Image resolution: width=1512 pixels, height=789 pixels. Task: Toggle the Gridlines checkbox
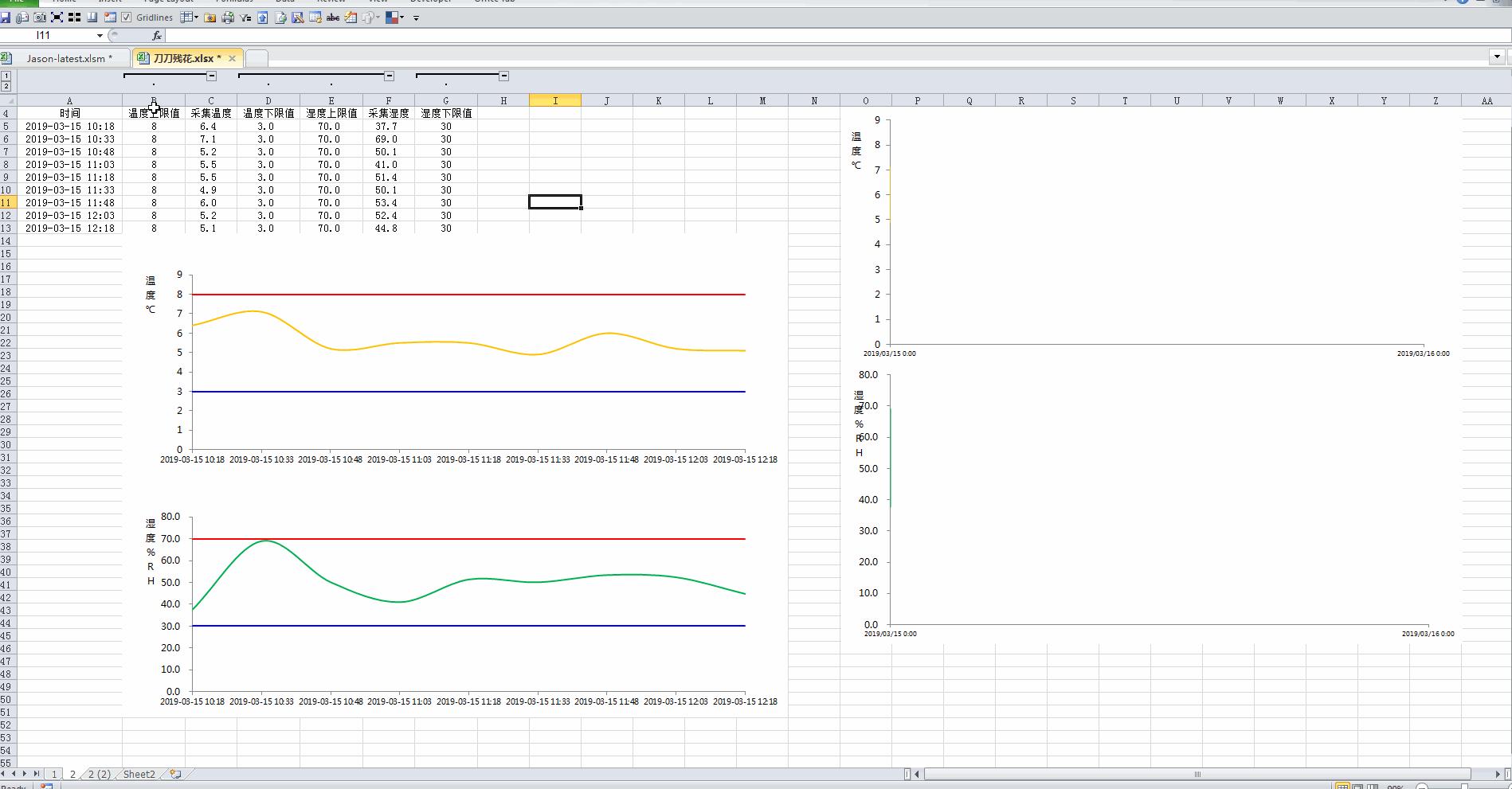126,18
